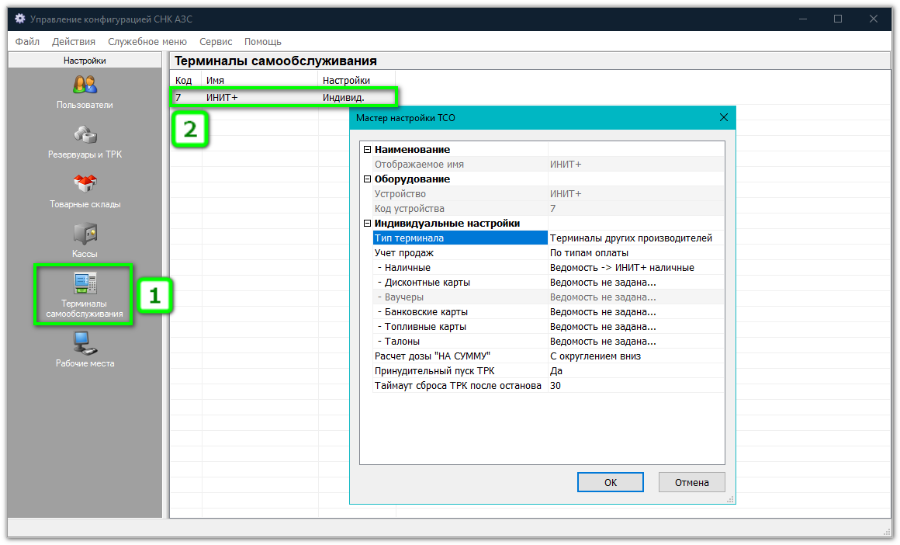
Task: Open the Файл menu
Action: click(27, 42)
